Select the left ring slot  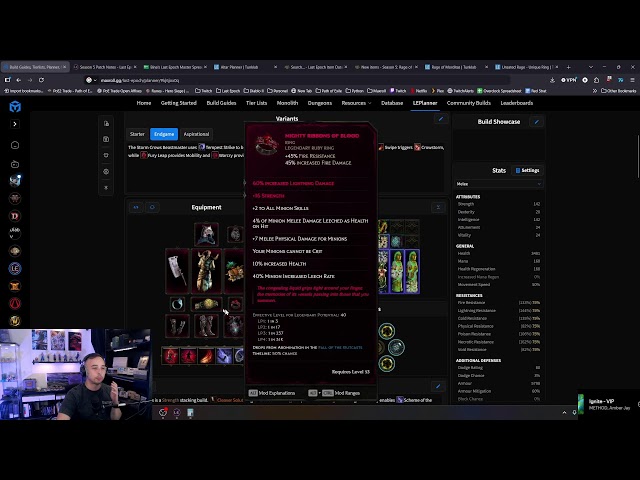177,304
